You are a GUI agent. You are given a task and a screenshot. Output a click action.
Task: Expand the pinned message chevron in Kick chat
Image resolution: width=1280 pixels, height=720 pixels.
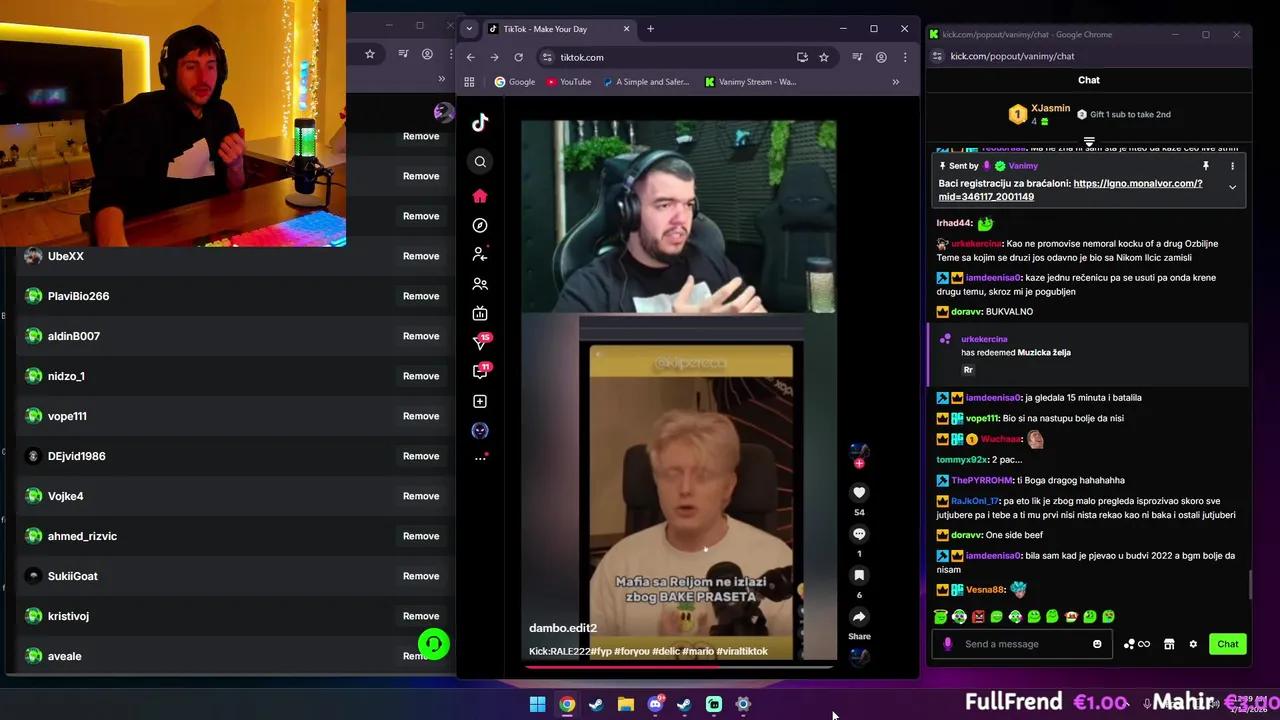[1232, 187]
